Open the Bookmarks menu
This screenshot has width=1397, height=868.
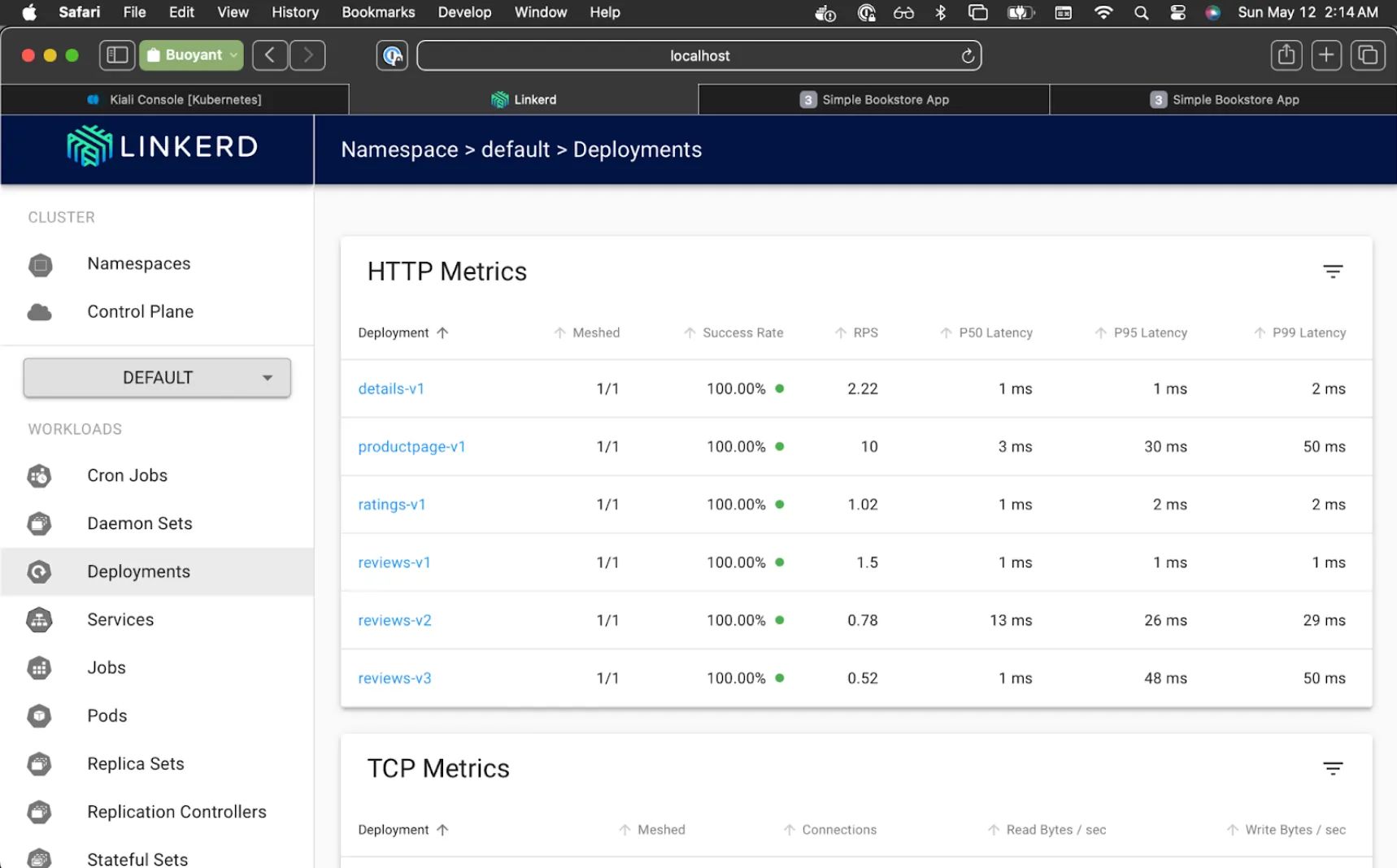(378, 12)
